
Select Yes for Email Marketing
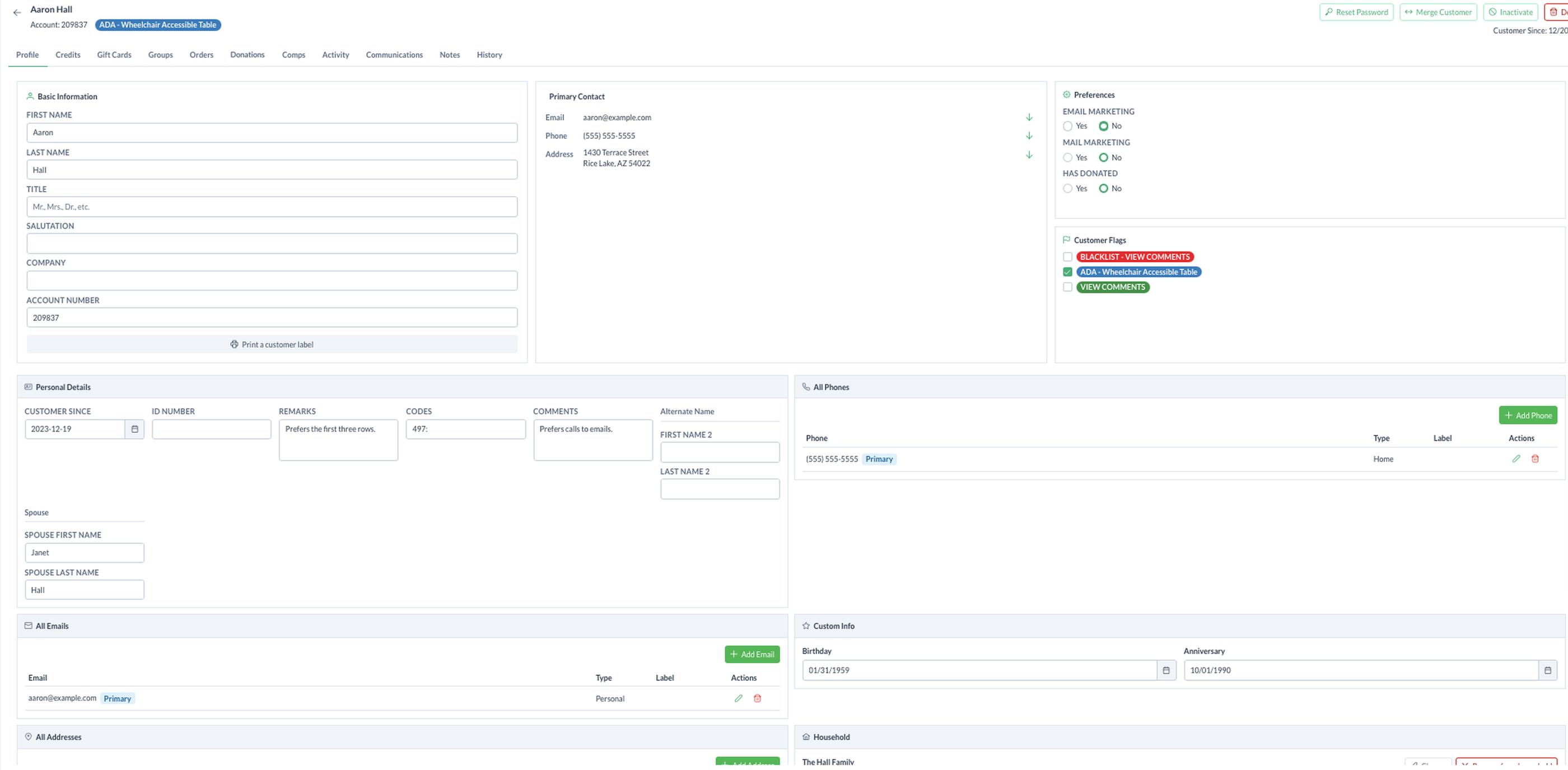pos(1067,126)
